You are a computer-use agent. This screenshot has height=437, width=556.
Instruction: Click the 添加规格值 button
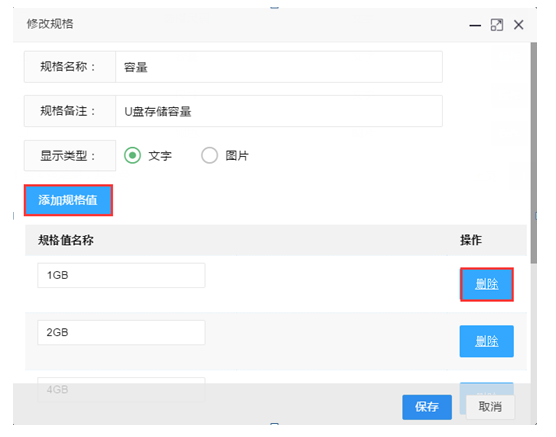click(x=68, y=200)
